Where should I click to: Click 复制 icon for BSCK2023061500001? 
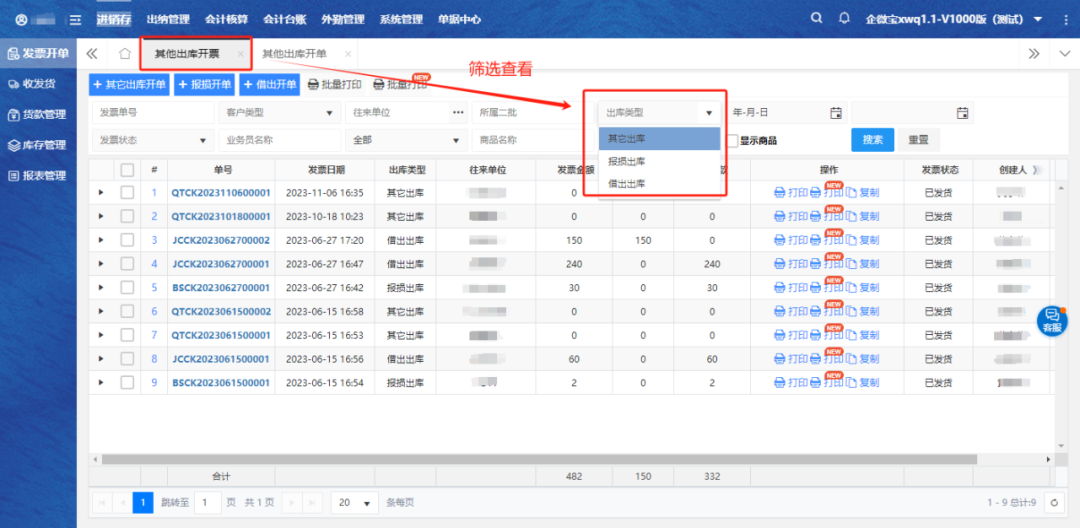[x=851, y=383]
